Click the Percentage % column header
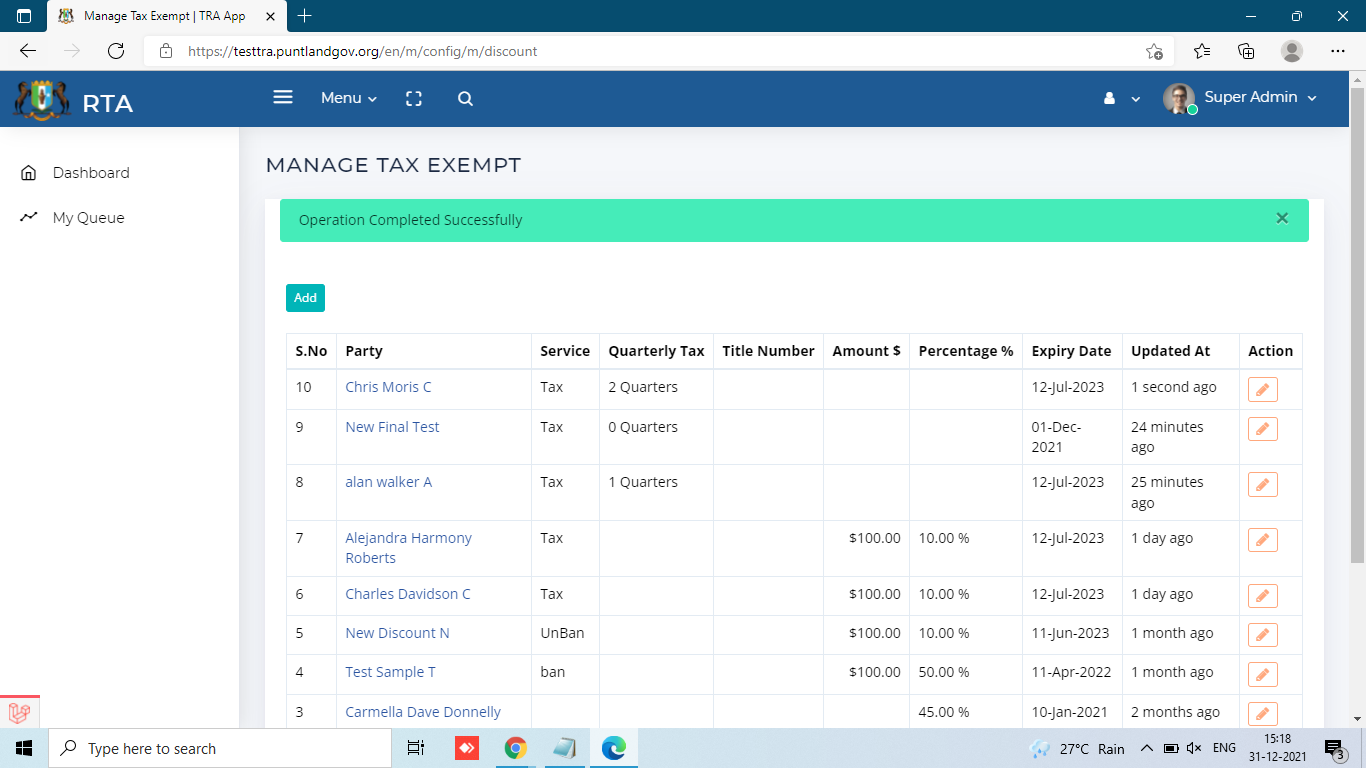1366x768 pixels. click(966, 351)
